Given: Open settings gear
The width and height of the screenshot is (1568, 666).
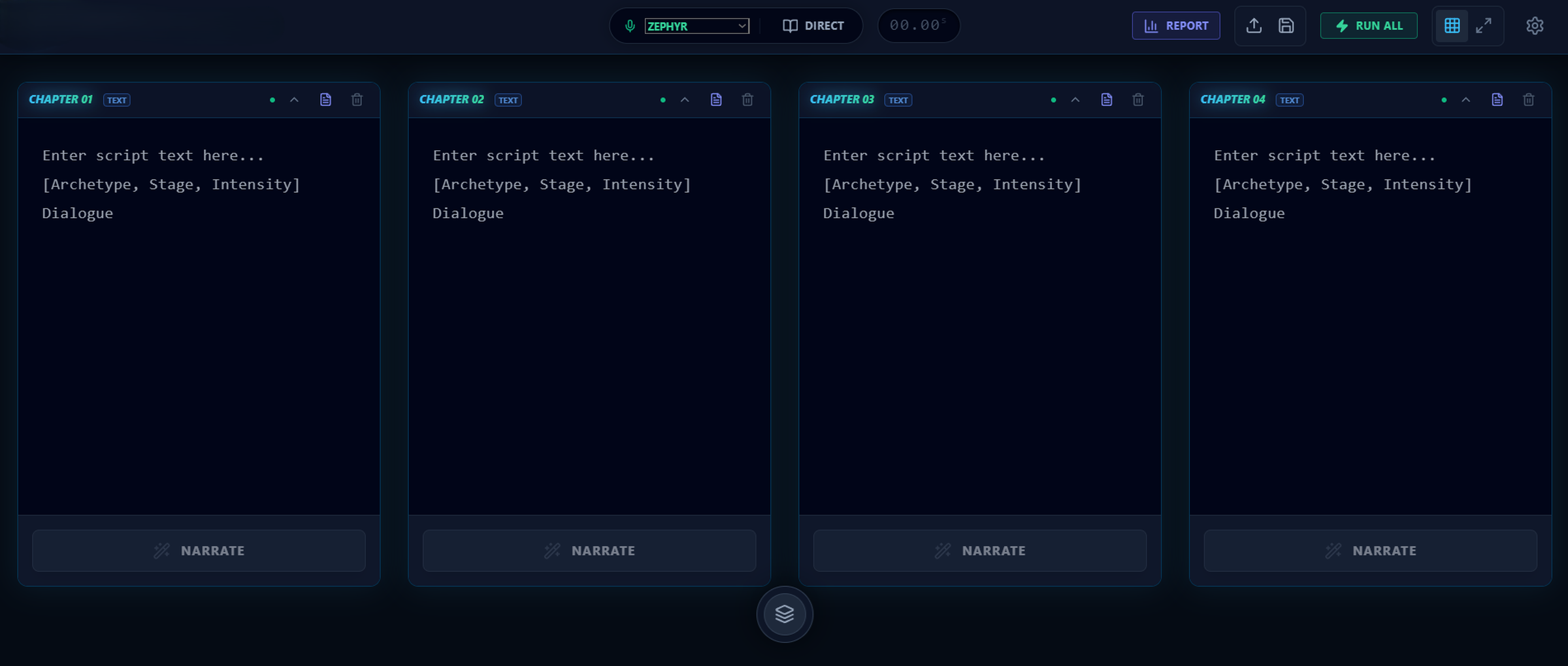Looking at the screenshot, I should pyautogui.click(x=1535, y=25).
